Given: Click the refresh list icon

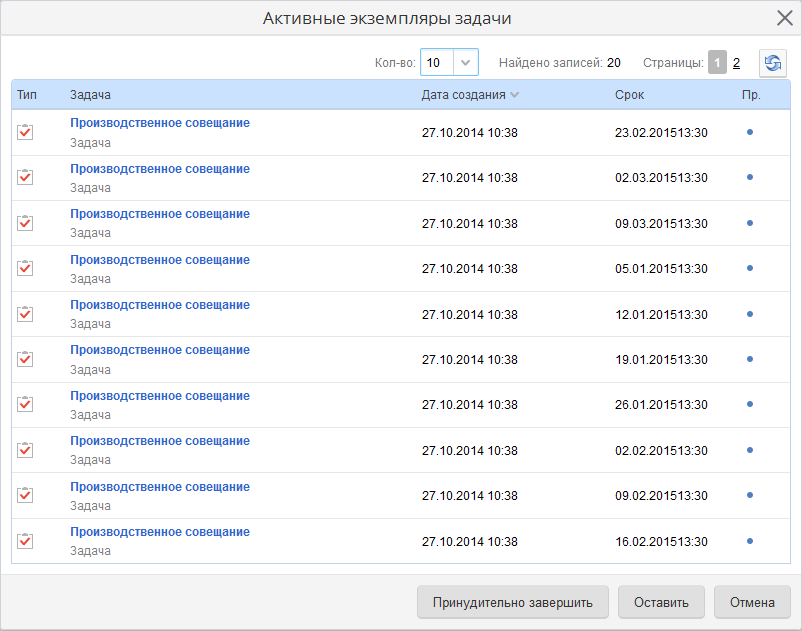Looking at the screenshot, I should tap(773, 63).
